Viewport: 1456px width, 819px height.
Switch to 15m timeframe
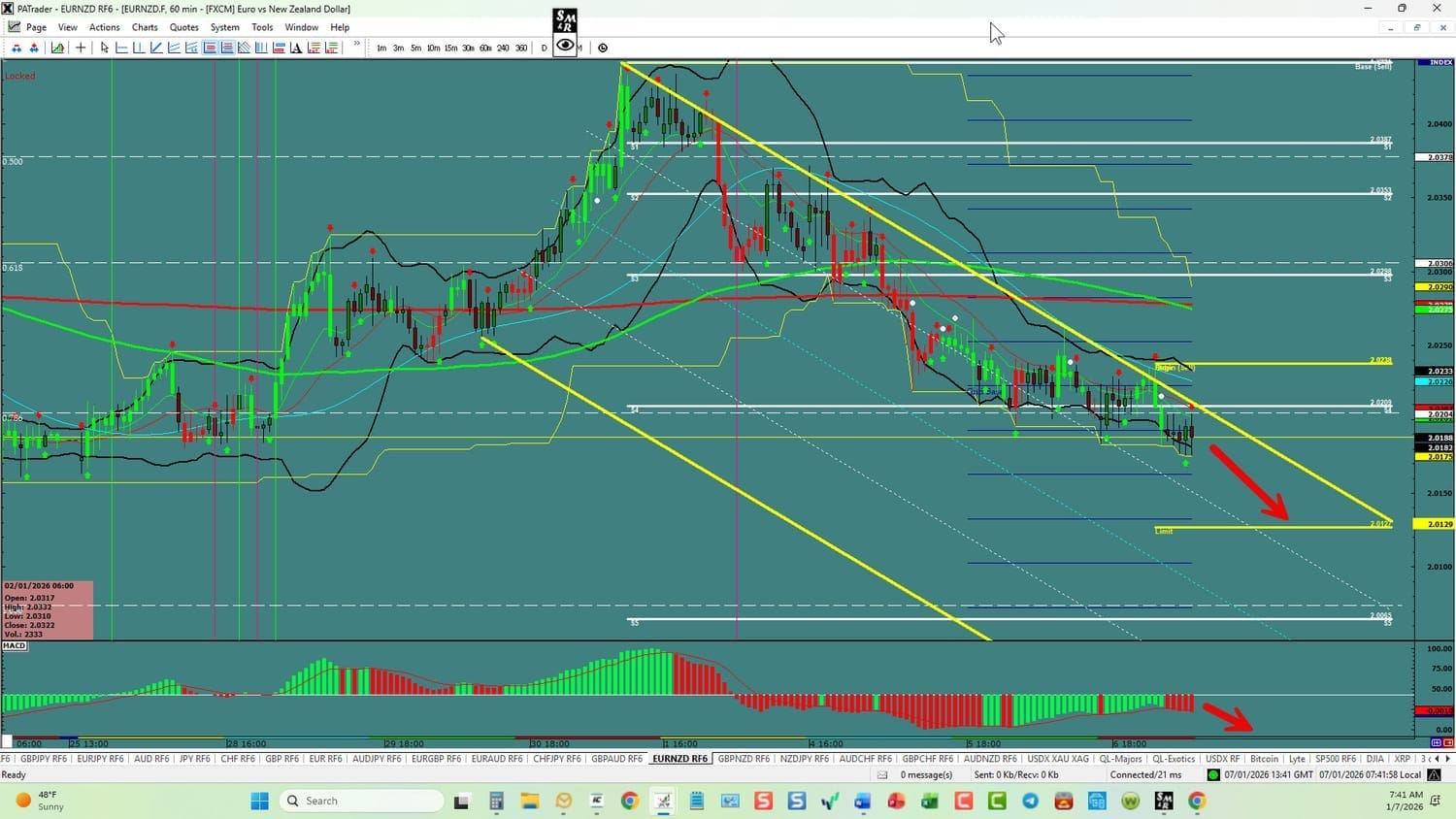450,48
